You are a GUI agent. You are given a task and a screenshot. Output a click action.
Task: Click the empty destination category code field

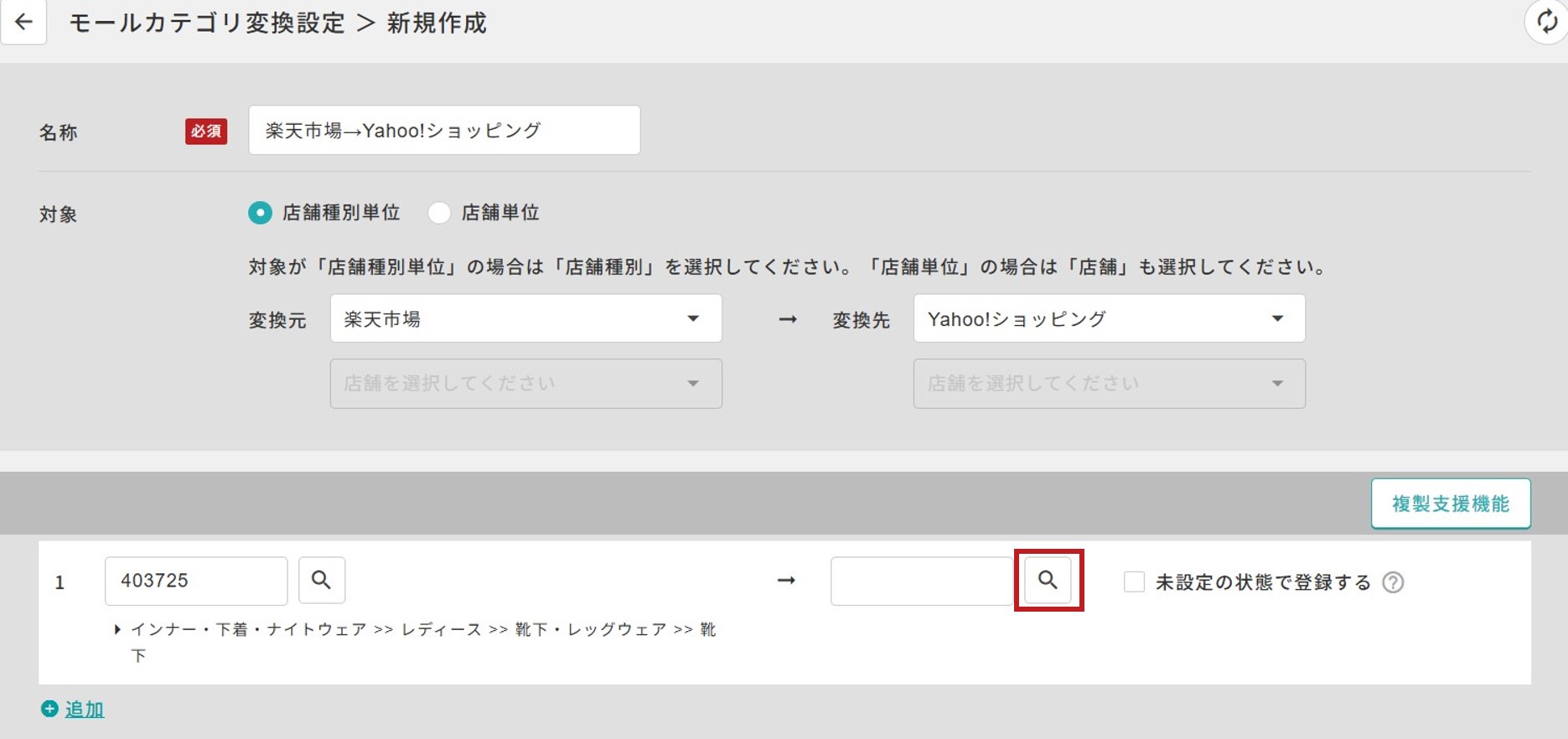point(922,581)
